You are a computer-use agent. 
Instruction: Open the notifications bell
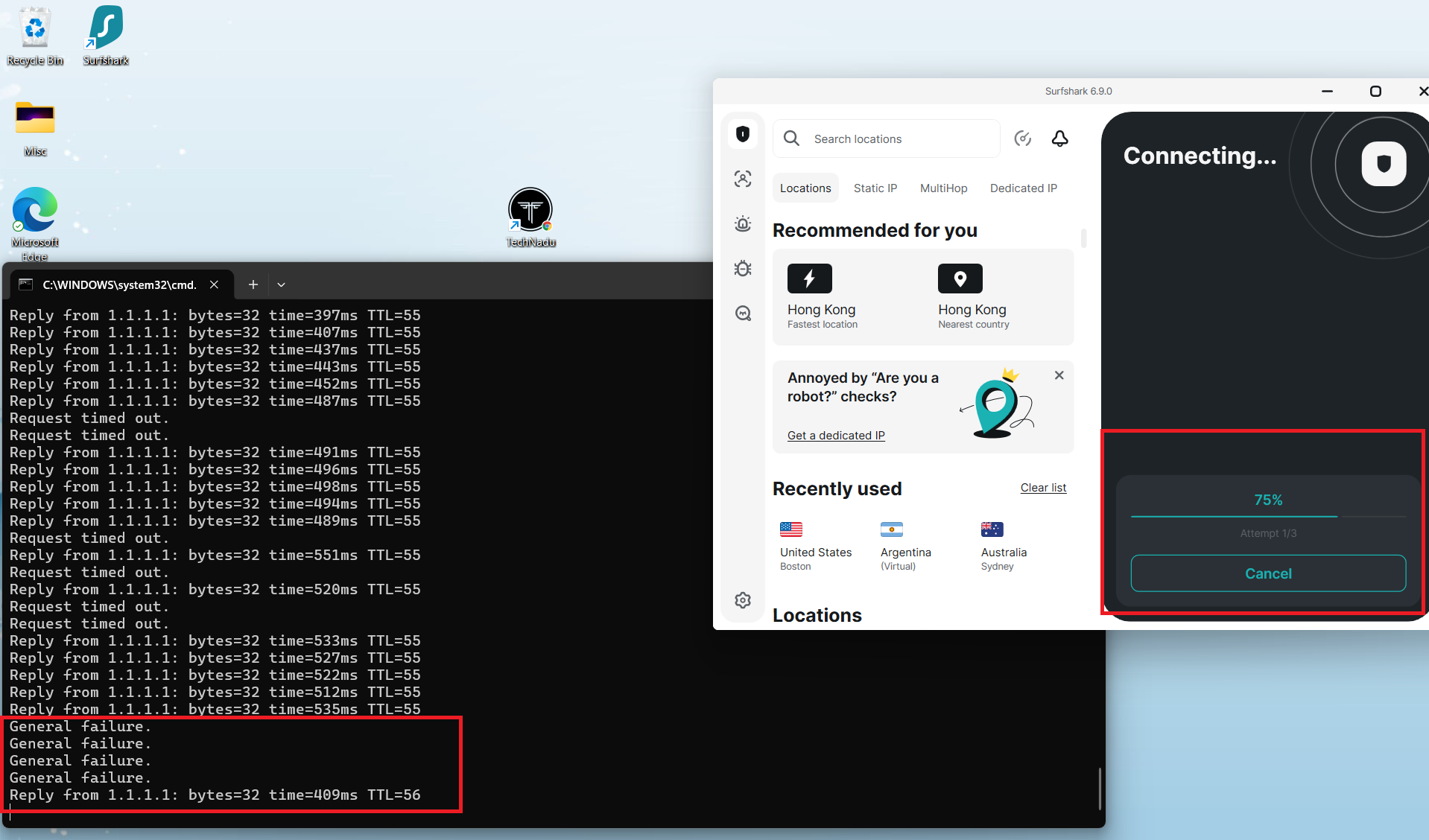(1060, 139)
